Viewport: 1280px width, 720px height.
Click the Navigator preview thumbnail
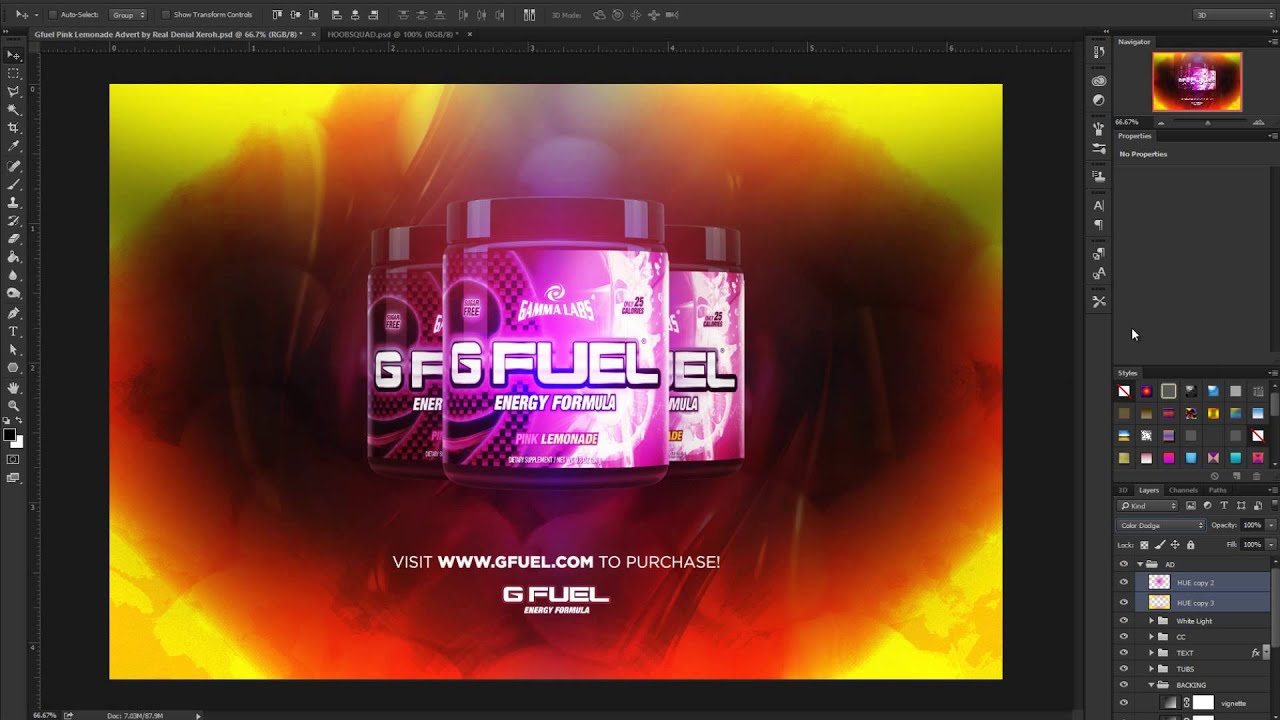(x=1197, y=81)
